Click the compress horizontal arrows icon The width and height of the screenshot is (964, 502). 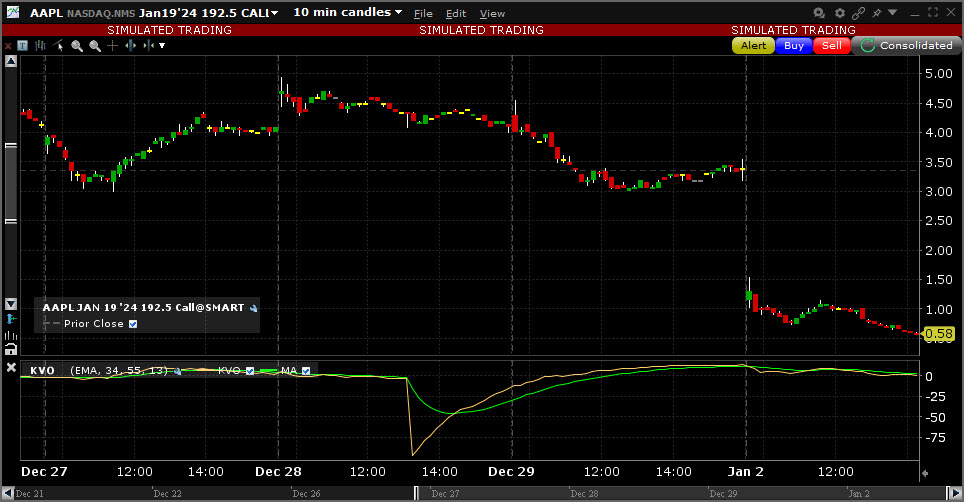(x=148, y=45)
